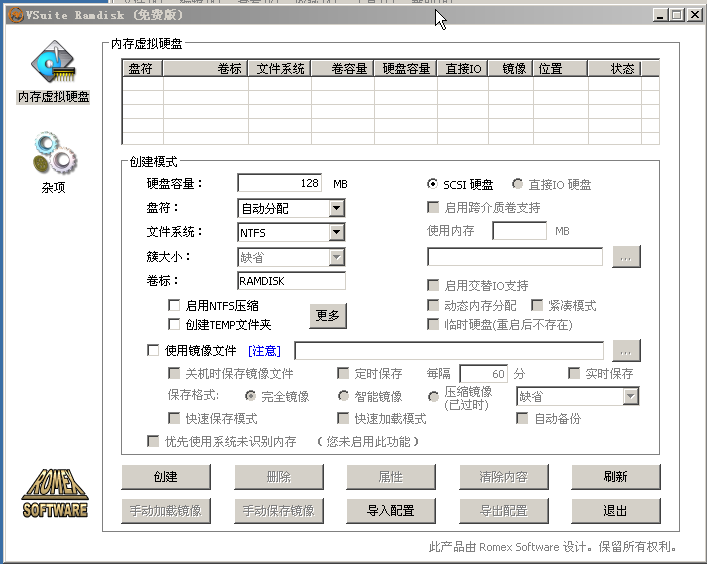Click the 属性 button

pos(391,477)
